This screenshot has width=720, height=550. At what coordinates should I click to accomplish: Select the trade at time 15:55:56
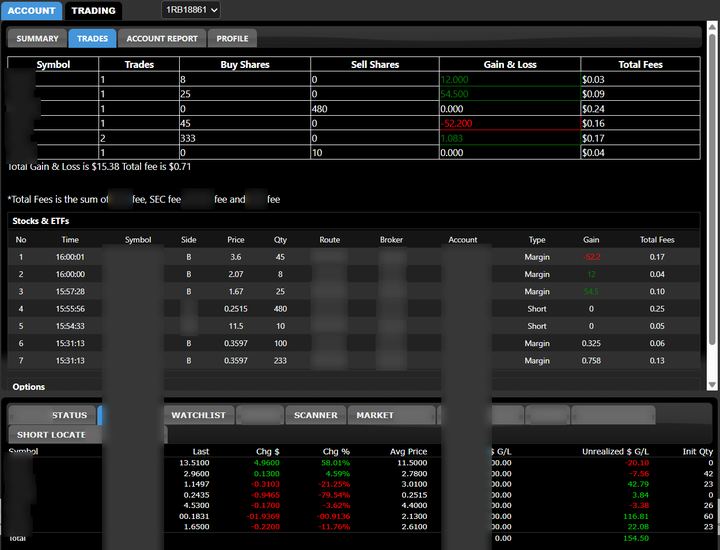click(354, 309)
